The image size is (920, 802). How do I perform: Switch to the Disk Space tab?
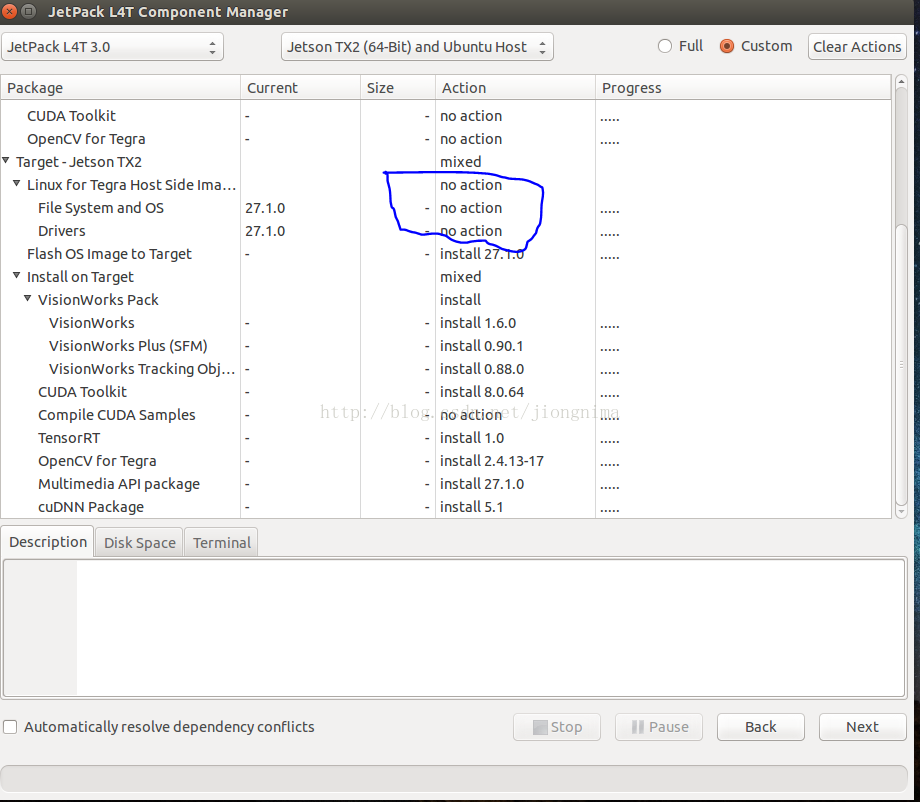(140, 543)
